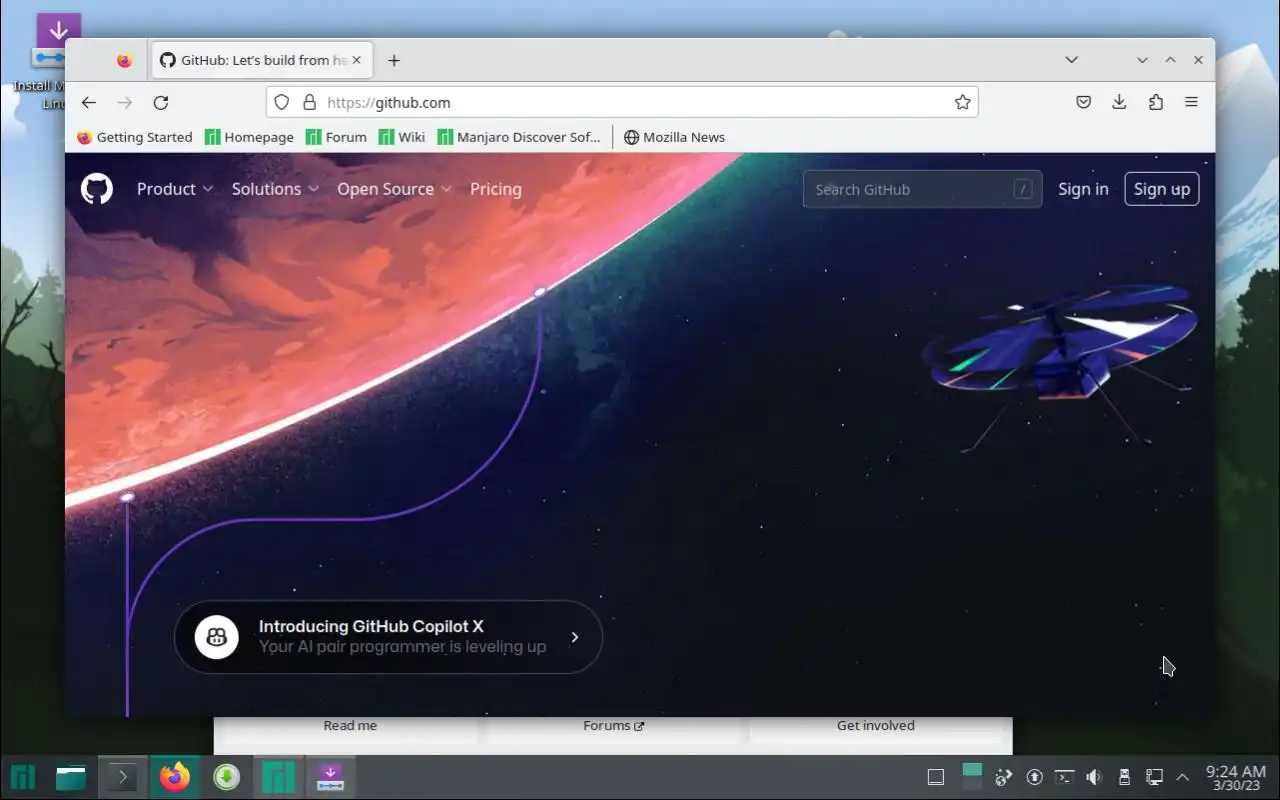Viewport: 1280px width, 800px height.
Task: Open the Introducing GitHub Copilot X banner
Action: (388, 637)
